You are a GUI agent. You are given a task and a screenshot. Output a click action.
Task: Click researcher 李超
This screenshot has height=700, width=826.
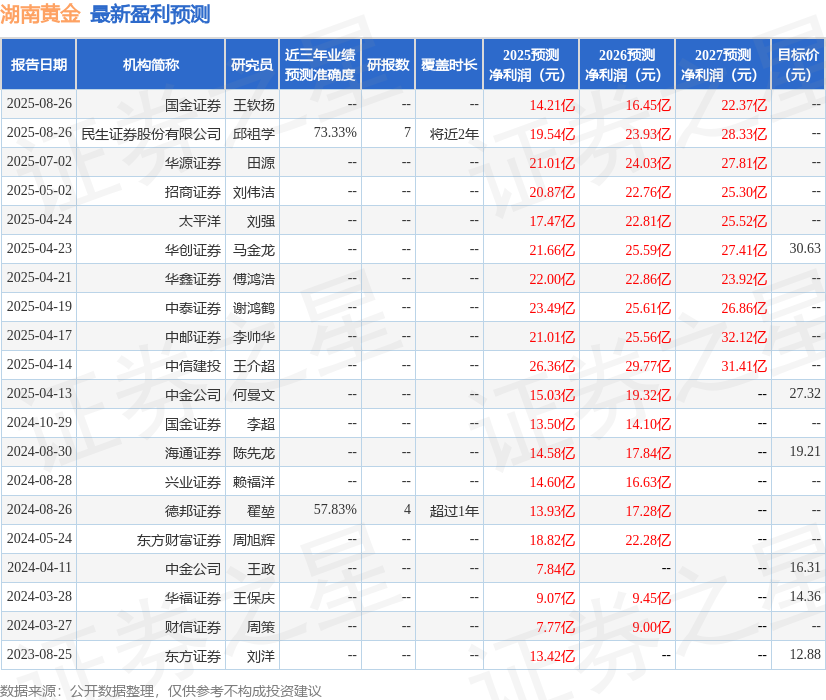click(261, 423)
